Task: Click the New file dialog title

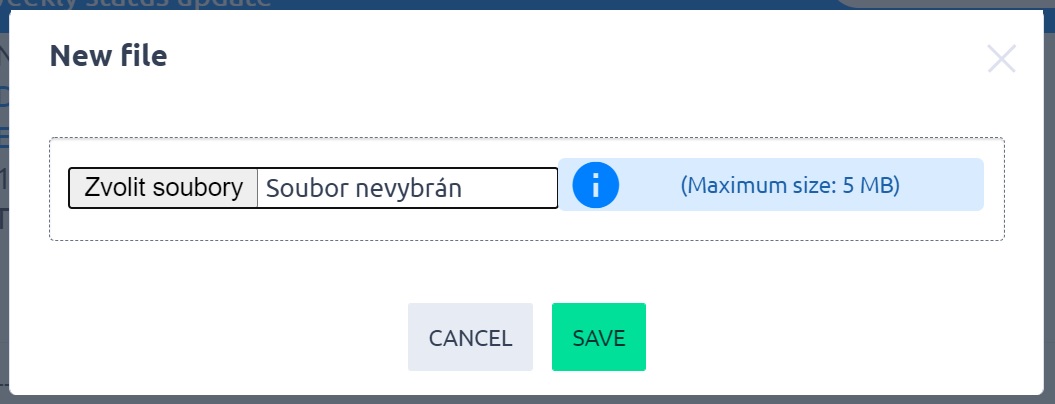Action: pyautogui.click(x=108, y=56)
